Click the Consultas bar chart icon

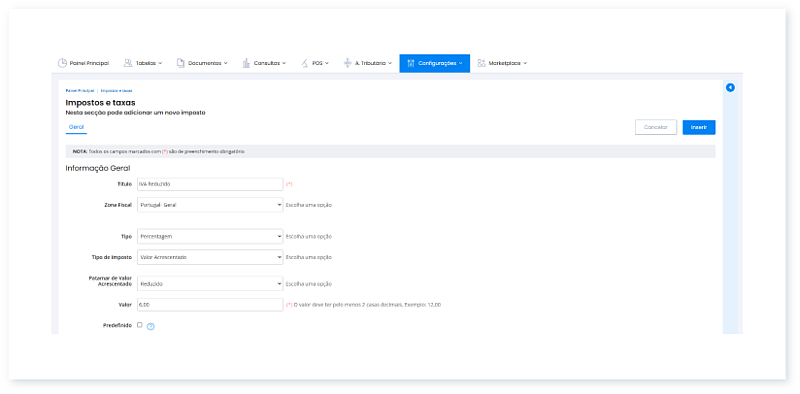(246, 63)
